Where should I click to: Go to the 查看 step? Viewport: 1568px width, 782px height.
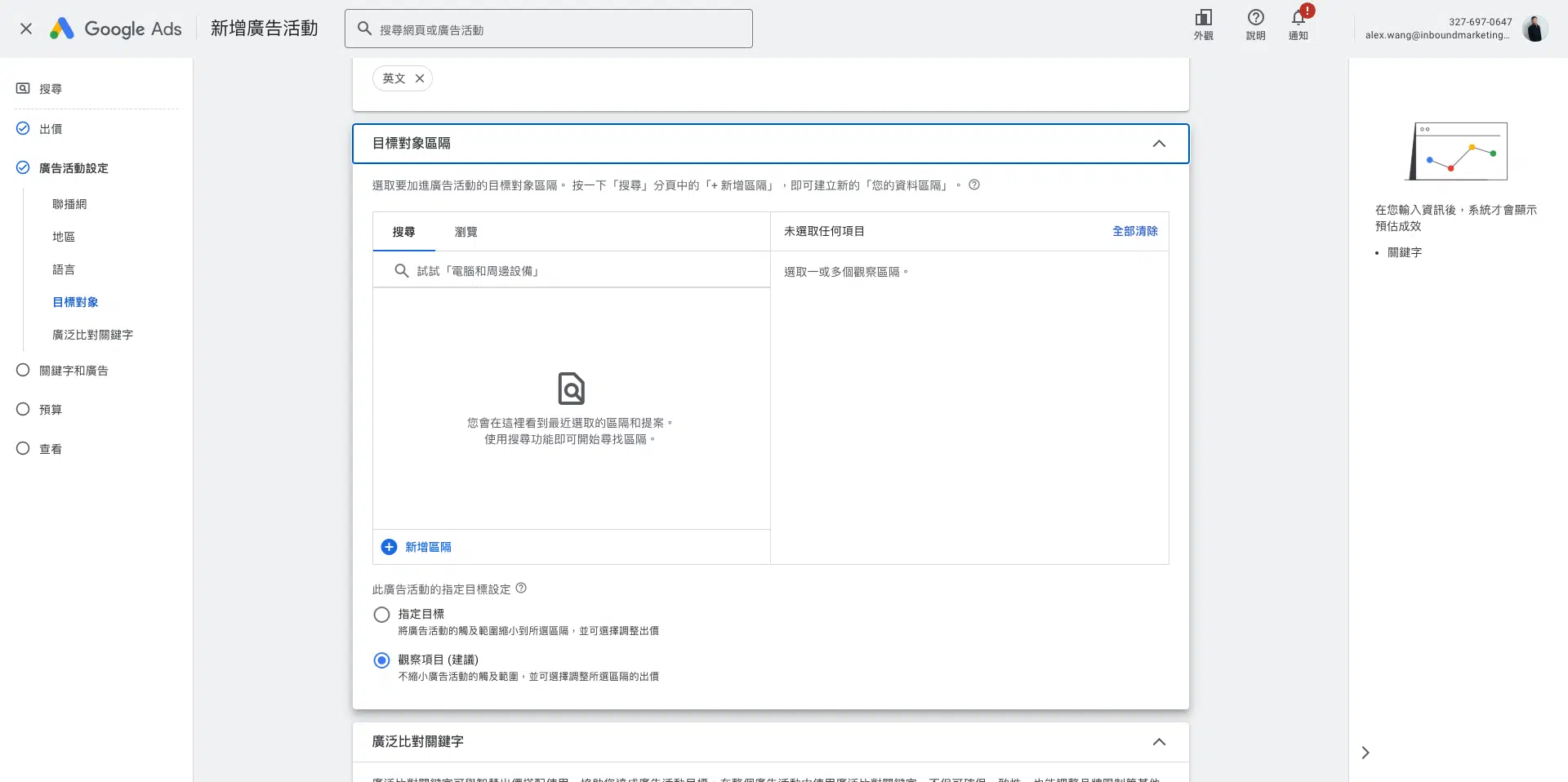coord(51,449)
